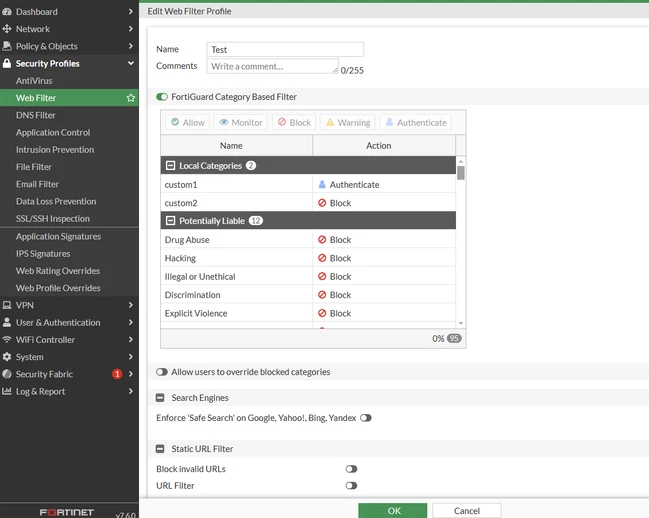This screenshot has height=518, width=649.
Task: Click the Comments text box
Action: (273, 66)
